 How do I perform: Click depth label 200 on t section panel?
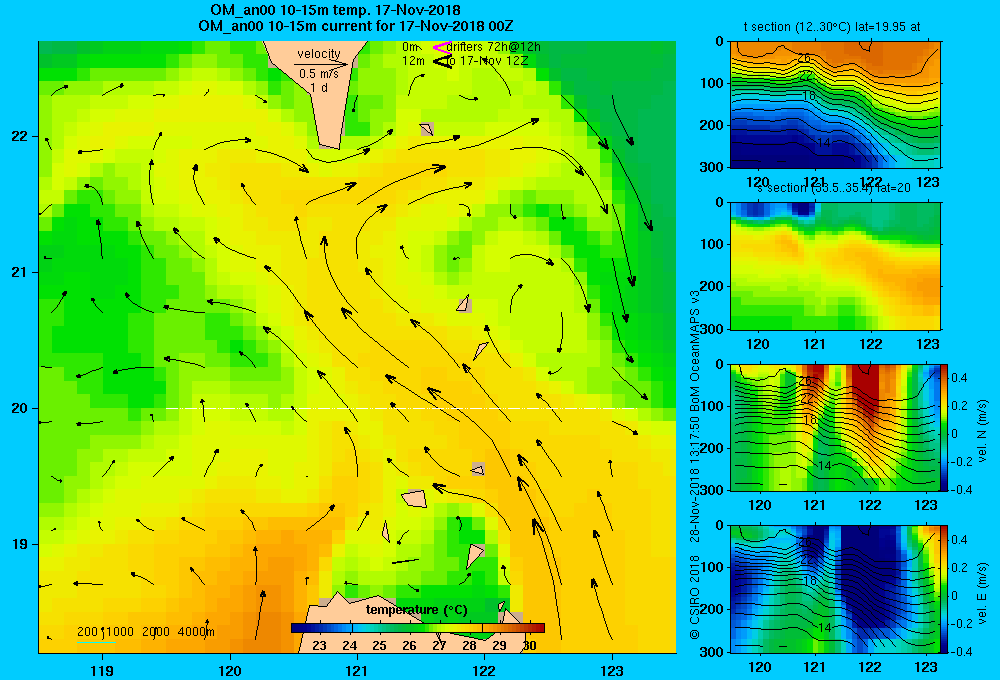(x=712, y=125)
